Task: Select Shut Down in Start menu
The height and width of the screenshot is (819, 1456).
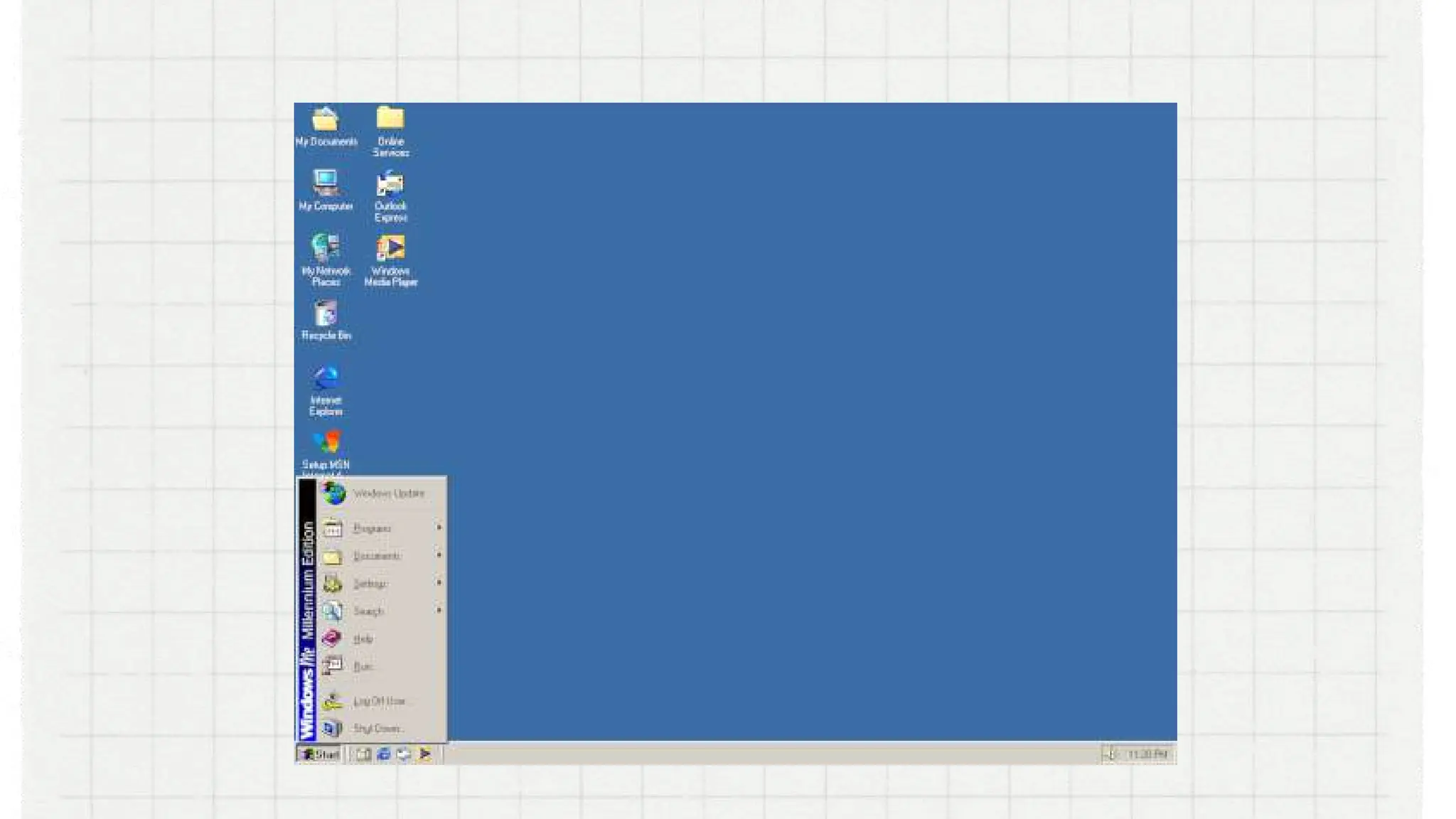Action: (x=377, y=729)
